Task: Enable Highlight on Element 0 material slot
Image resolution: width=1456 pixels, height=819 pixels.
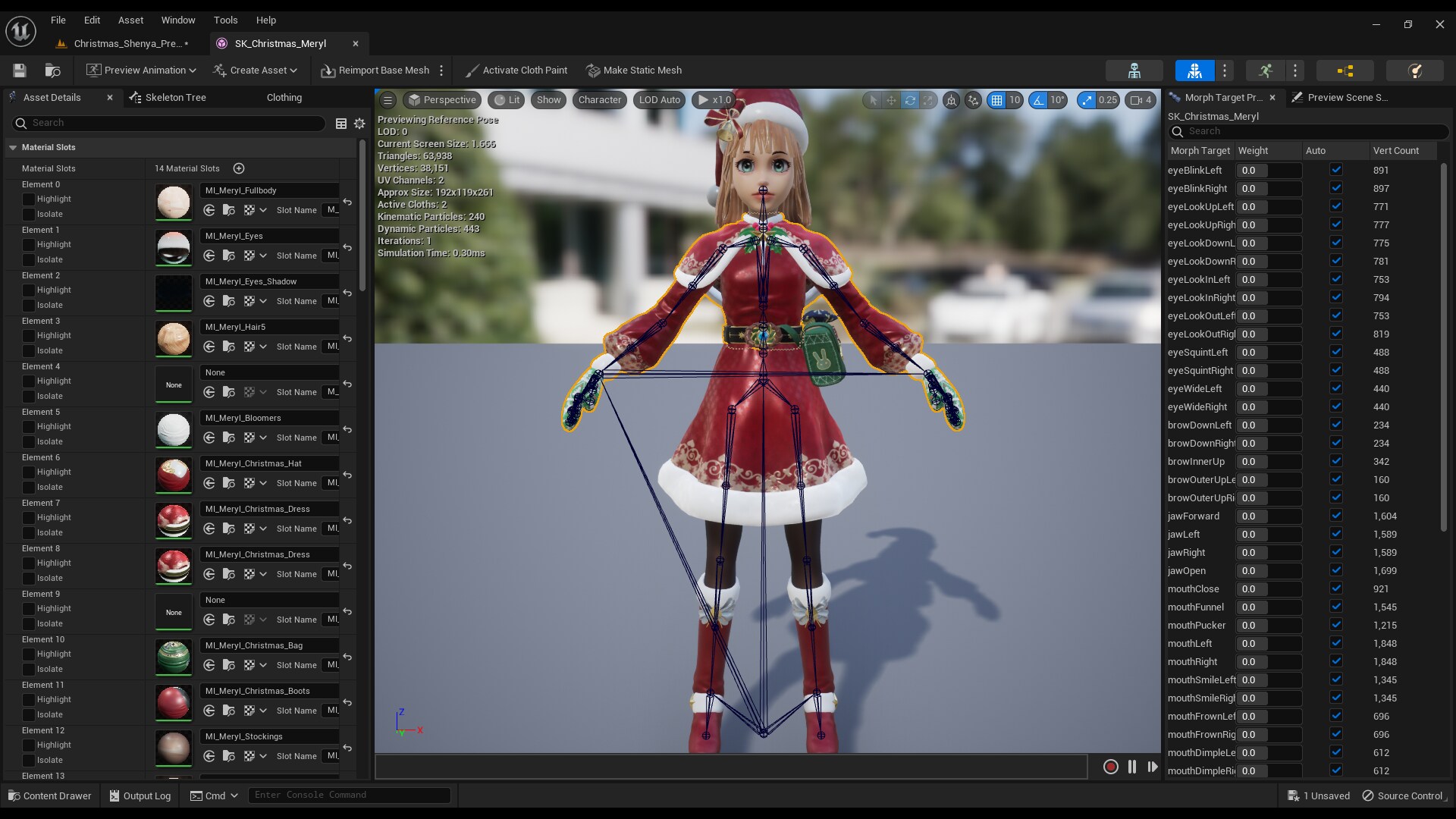Action: point(28,199)
